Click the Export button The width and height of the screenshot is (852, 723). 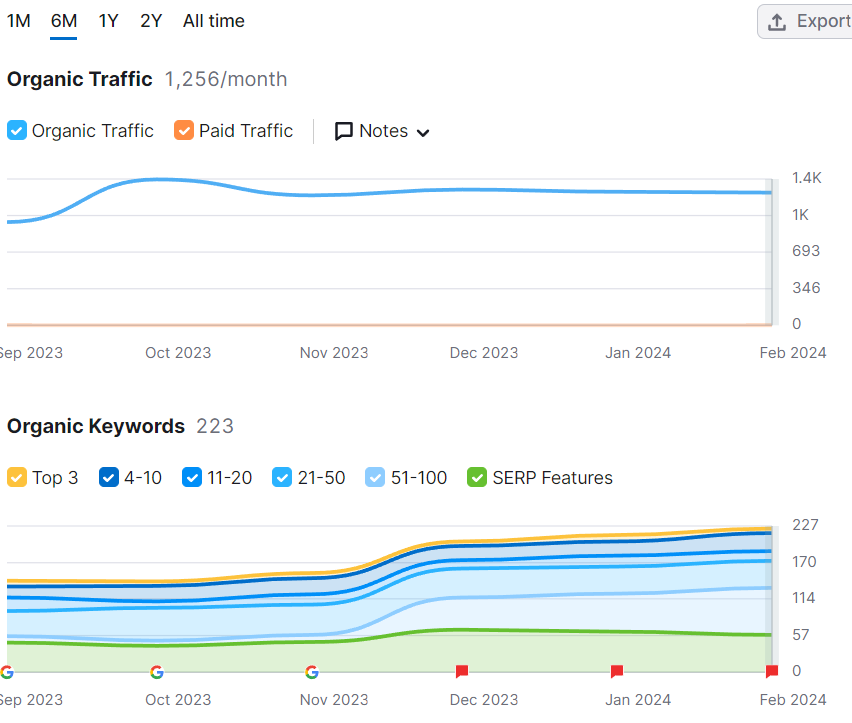pyautogui.click(x=805, y=22)
